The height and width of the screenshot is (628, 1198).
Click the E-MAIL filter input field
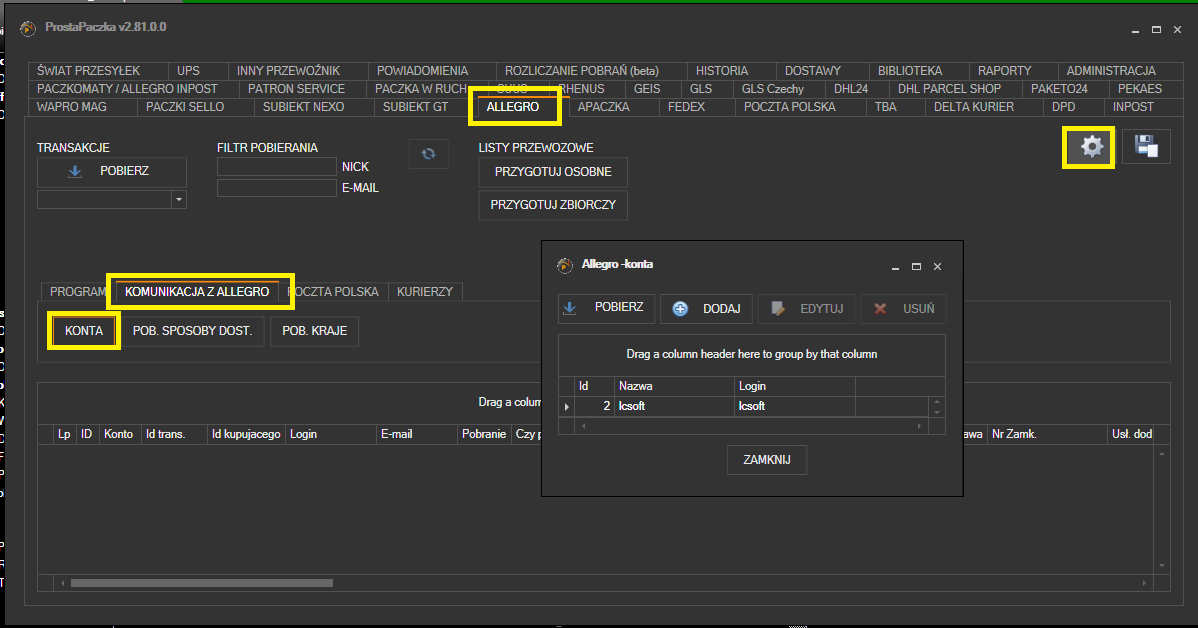(x=277, y=188)
